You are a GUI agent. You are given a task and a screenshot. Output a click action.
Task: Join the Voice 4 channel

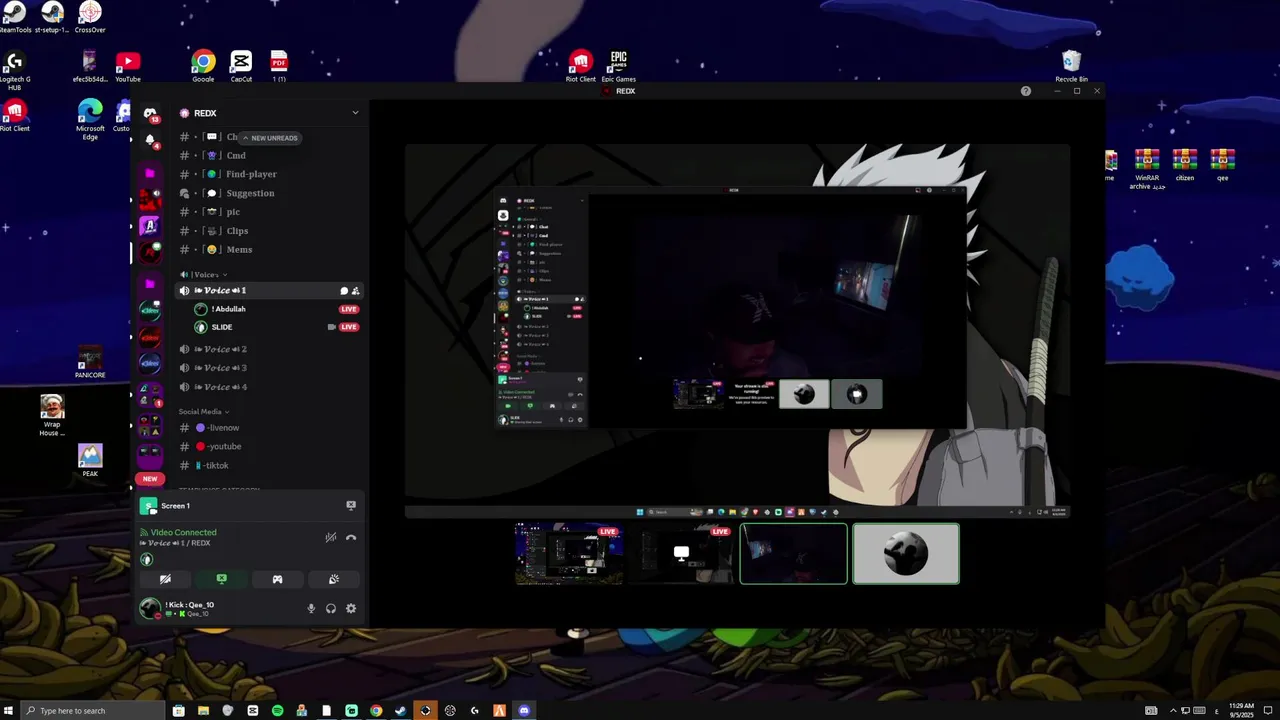click(x=270, y=387)
